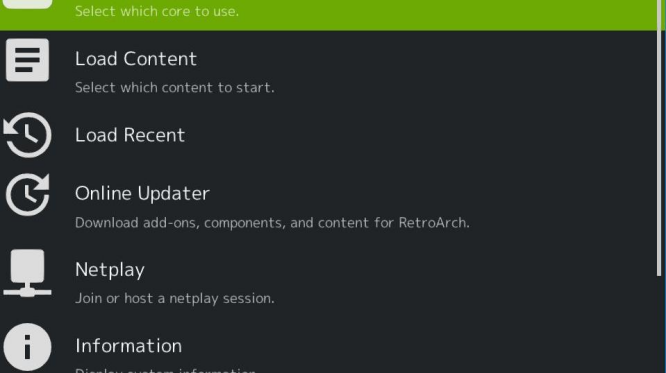Choose the Netplay menu title
666x373 pixels.
coord(110,270)
